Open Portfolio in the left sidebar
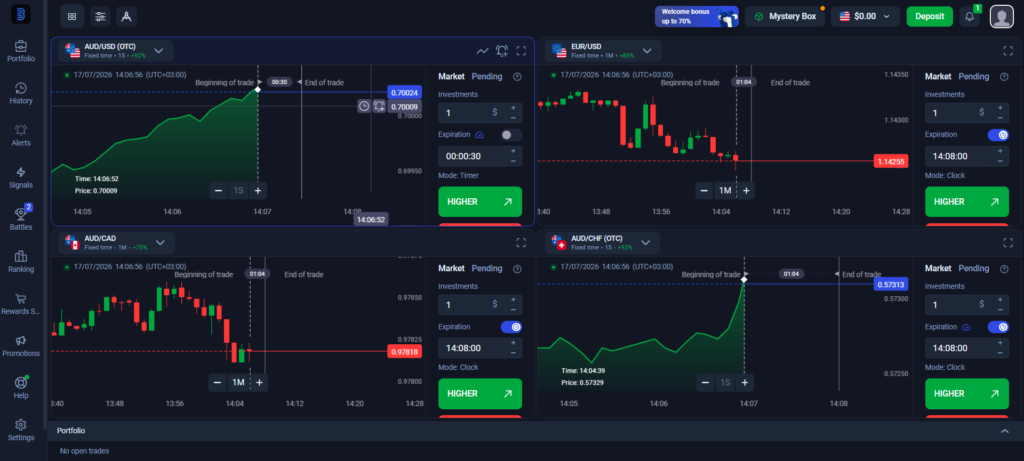Viewport: 1024px width, 461px height. pos(21,51)
